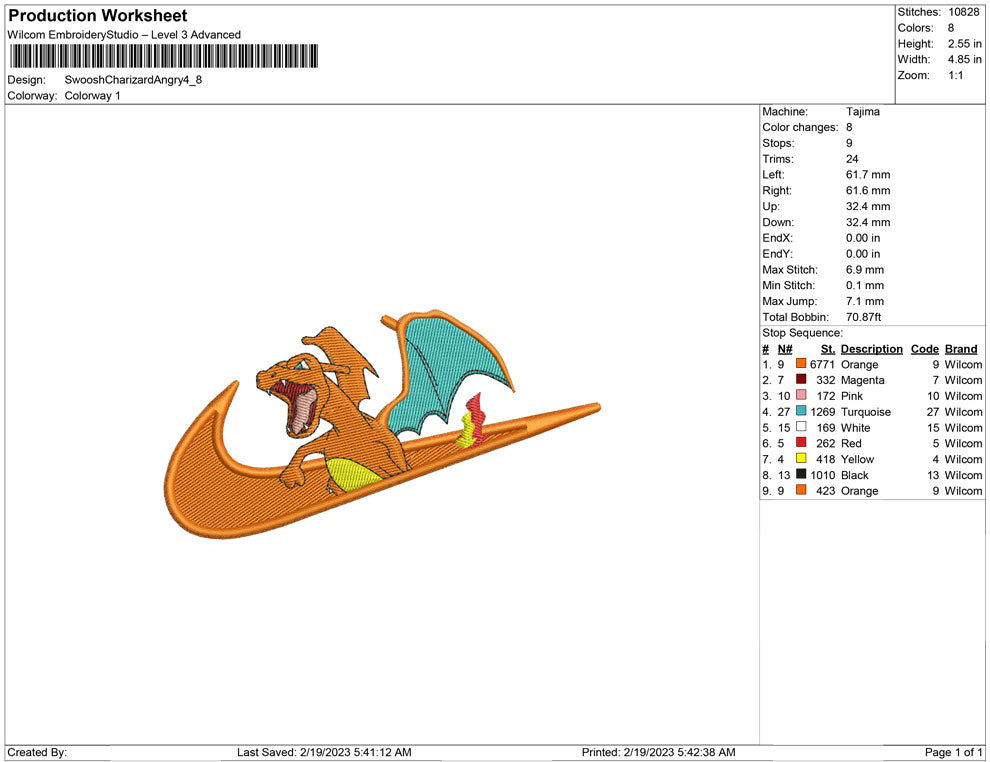Click the Page 1 of 1 footer text
The width and height of the screenshot is (990, 762).
[954, 752]
